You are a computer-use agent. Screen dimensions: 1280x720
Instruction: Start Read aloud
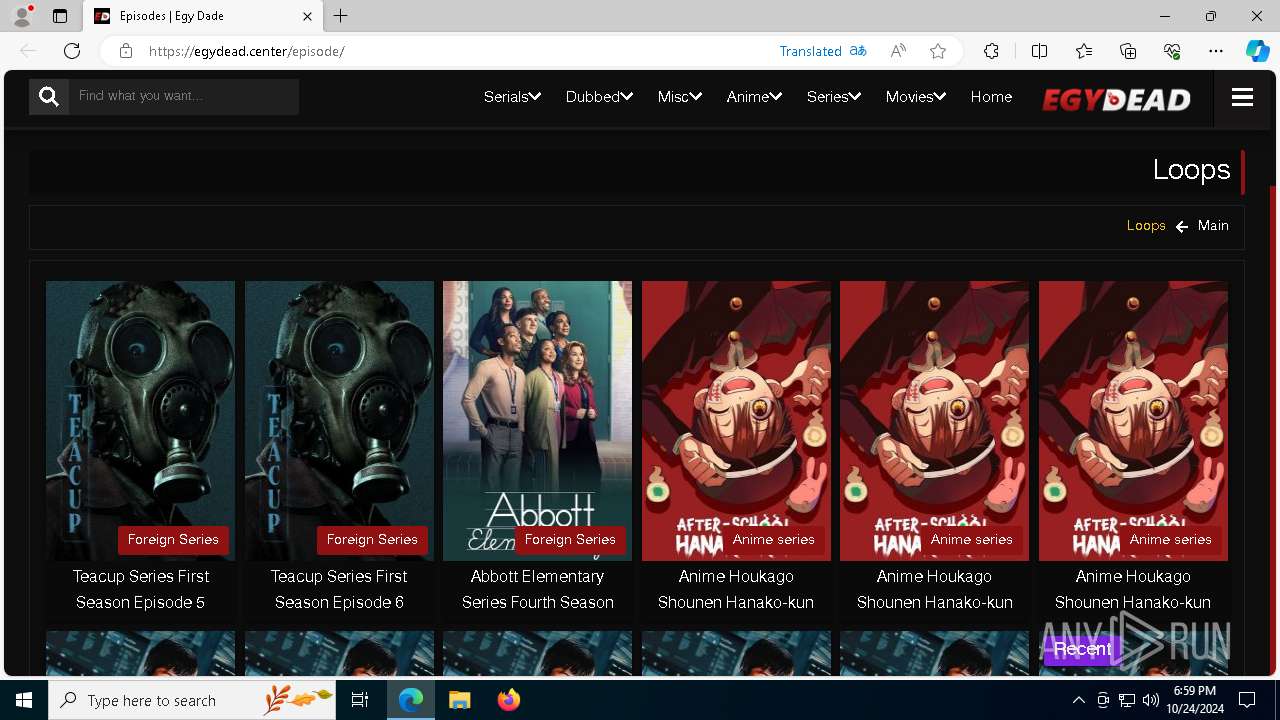tap(898, 51)
